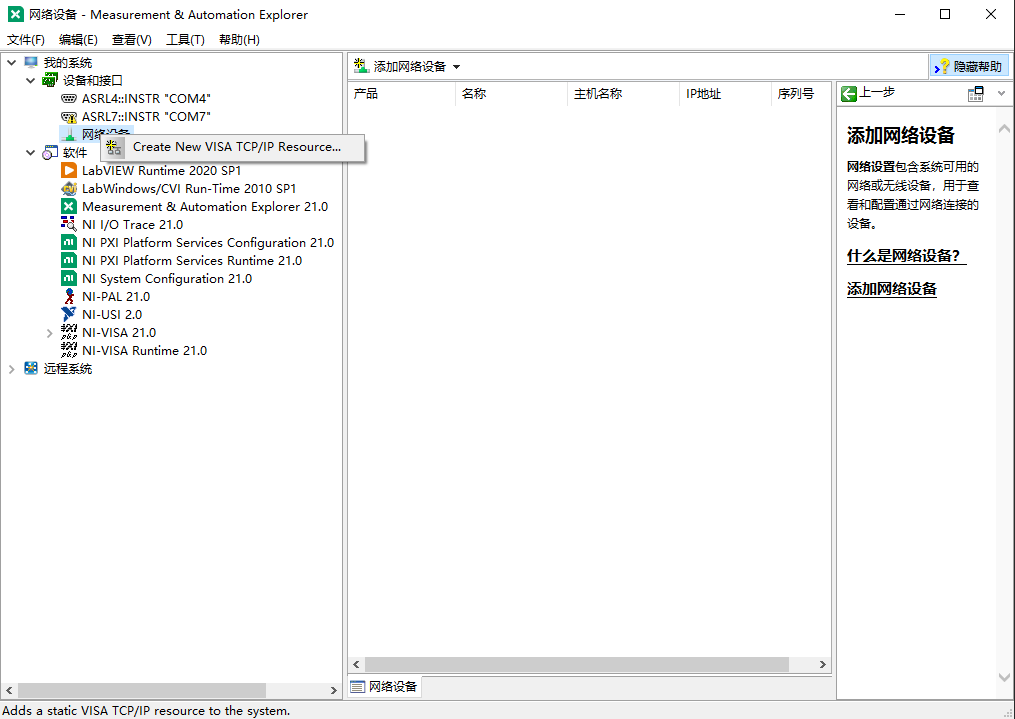Open the help pane options dropdown arrow
Screen dimensions: 1015x719
[x=1001, y=94]
